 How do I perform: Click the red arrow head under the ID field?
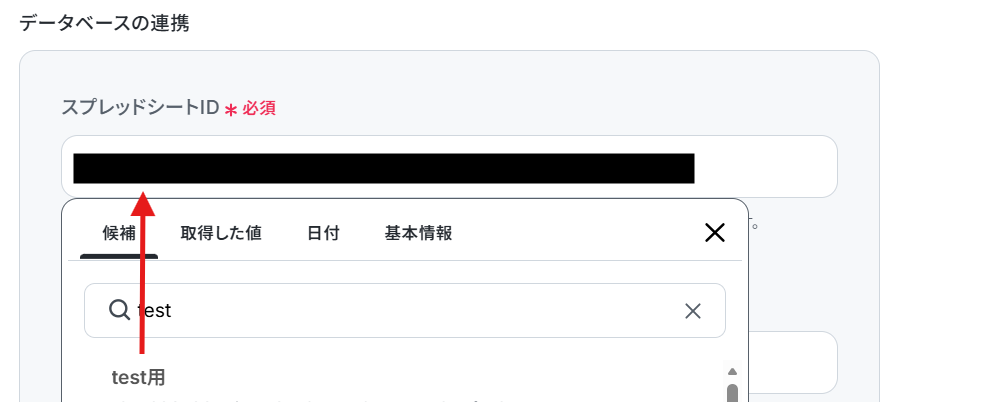(x=143, y=203)
